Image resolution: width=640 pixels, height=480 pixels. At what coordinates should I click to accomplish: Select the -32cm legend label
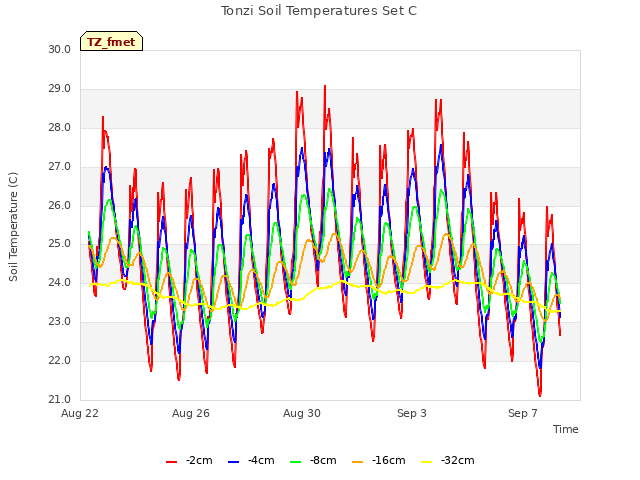pos(458,460)
